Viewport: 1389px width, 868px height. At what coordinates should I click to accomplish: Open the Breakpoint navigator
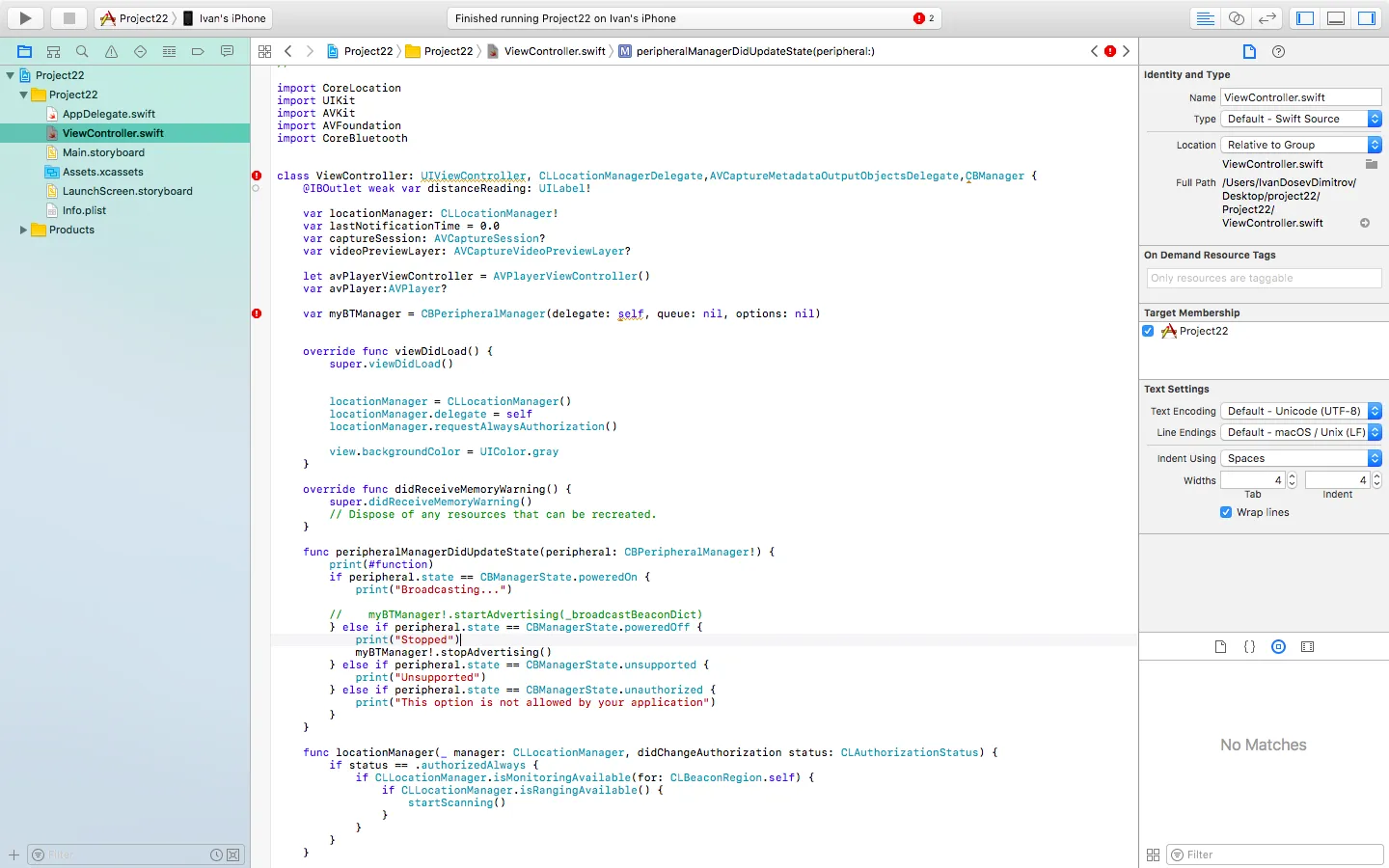(198, 51)
